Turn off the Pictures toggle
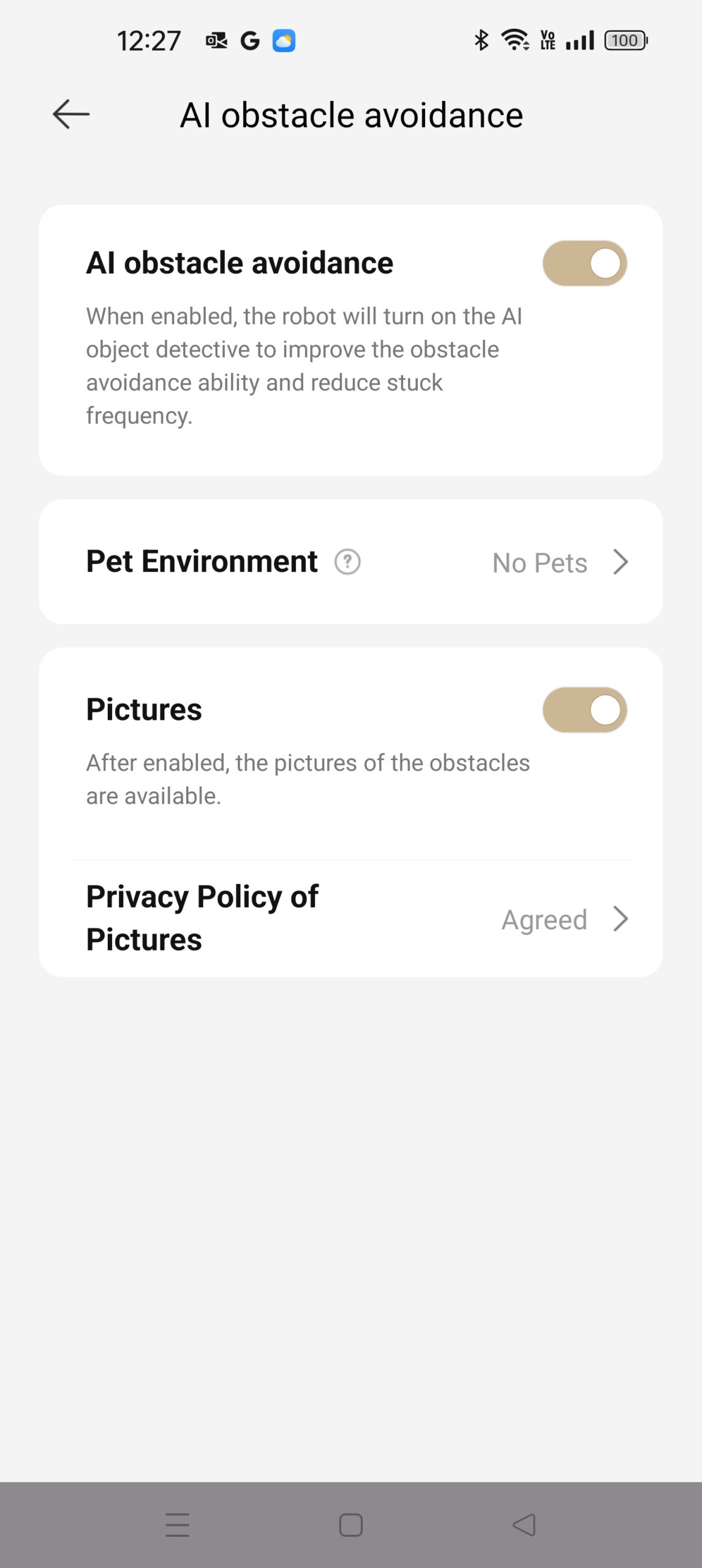Viewport: 702px width, 1568px height. point(584,710)
